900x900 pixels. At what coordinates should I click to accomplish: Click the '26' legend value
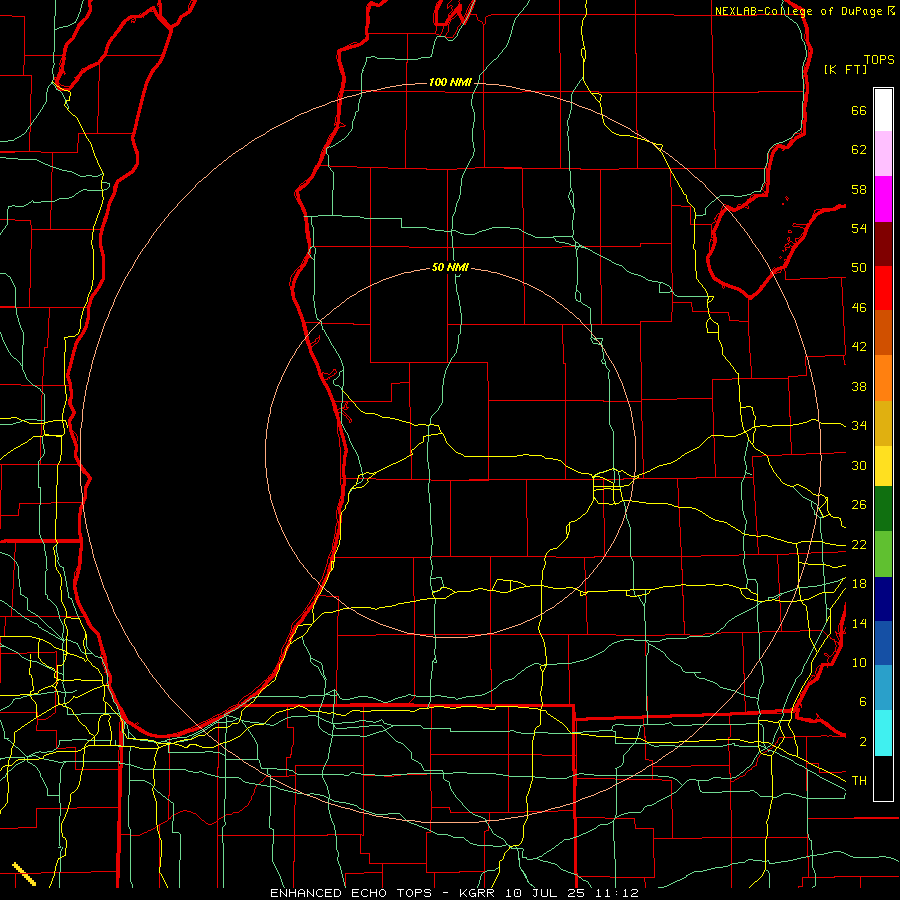pyautogui.click(x=859, y=505)
